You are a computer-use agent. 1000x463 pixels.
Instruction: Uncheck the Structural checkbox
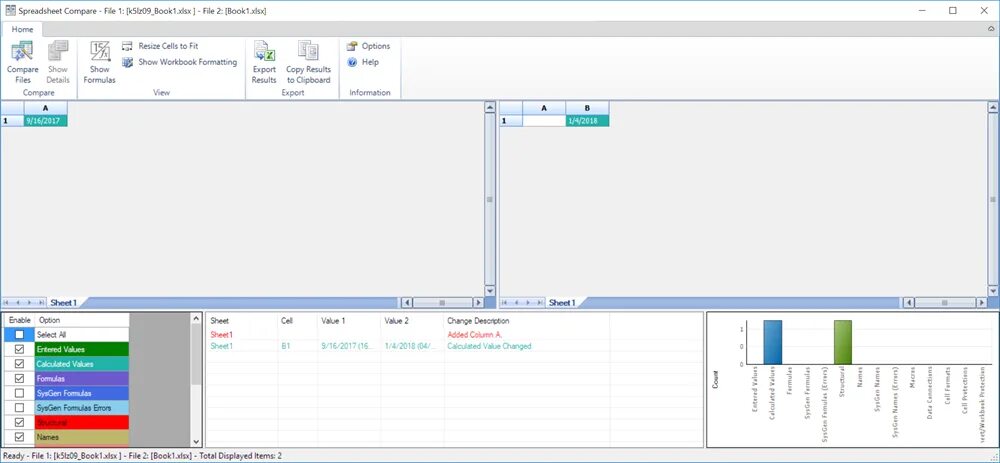pos(20,423)
